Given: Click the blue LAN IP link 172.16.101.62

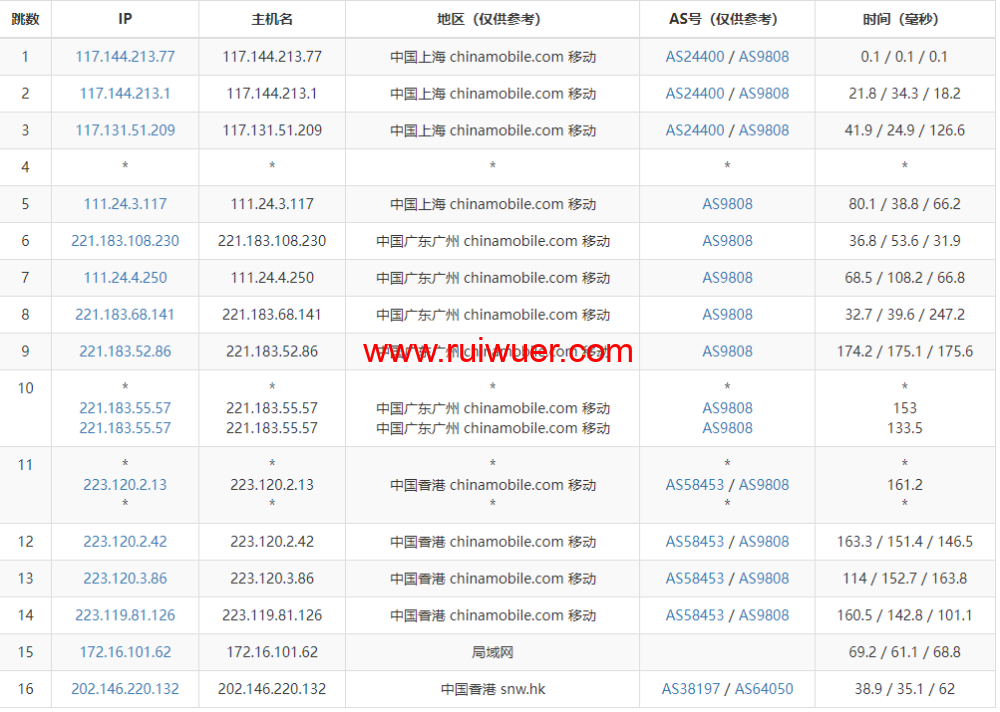Looking at the screenshot, I should pyautogui.click(x=125, y=652).
